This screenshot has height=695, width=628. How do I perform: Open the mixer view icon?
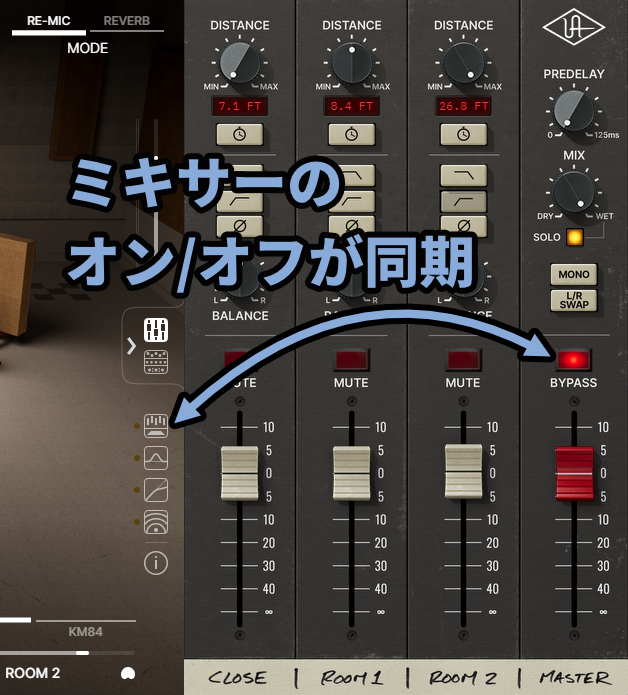(x=155, y=331)
